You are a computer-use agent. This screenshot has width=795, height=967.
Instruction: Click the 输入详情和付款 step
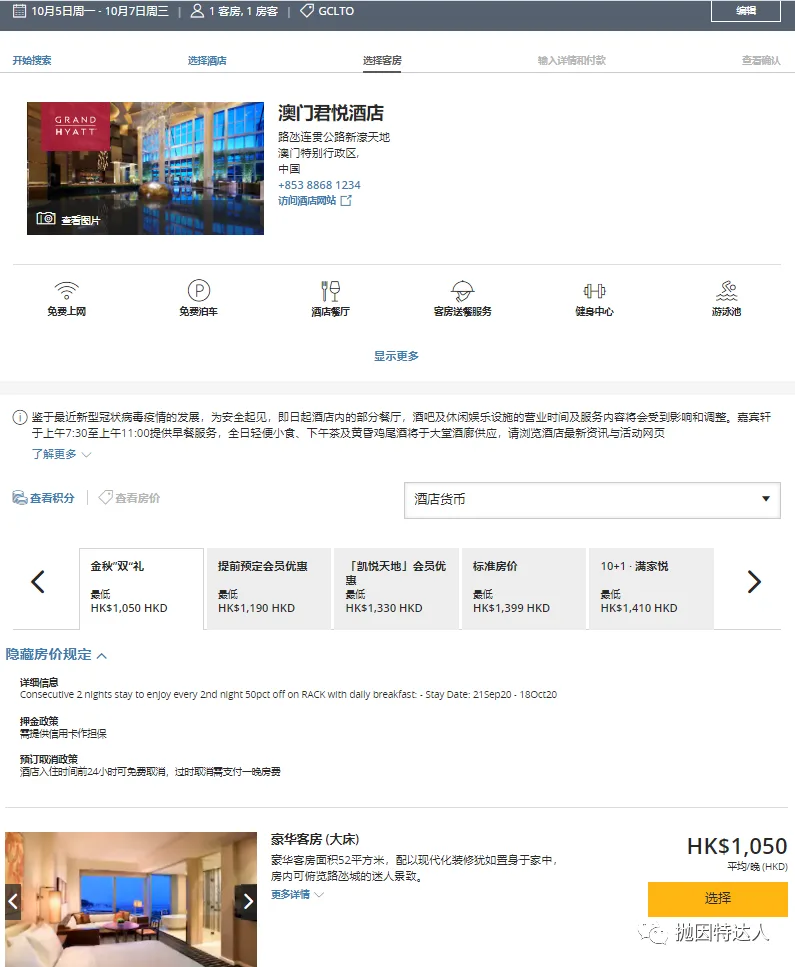pos(572,60)
